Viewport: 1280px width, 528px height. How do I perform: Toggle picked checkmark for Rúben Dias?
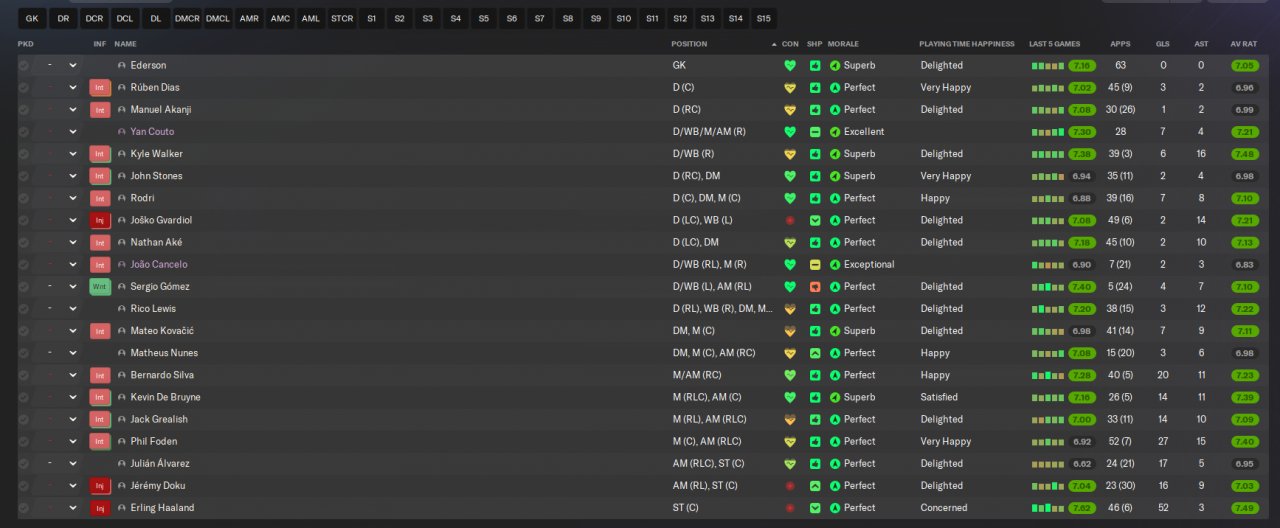[x=23, y=88]
